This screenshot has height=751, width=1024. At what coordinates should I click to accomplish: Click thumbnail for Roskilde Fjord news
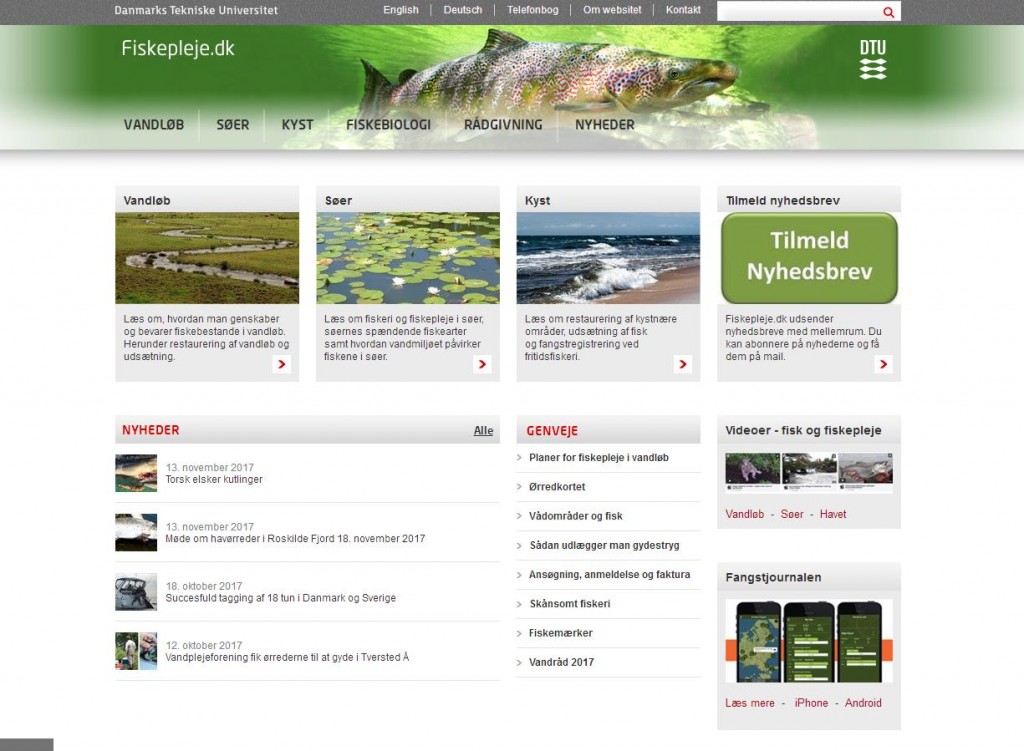point(136,532)
